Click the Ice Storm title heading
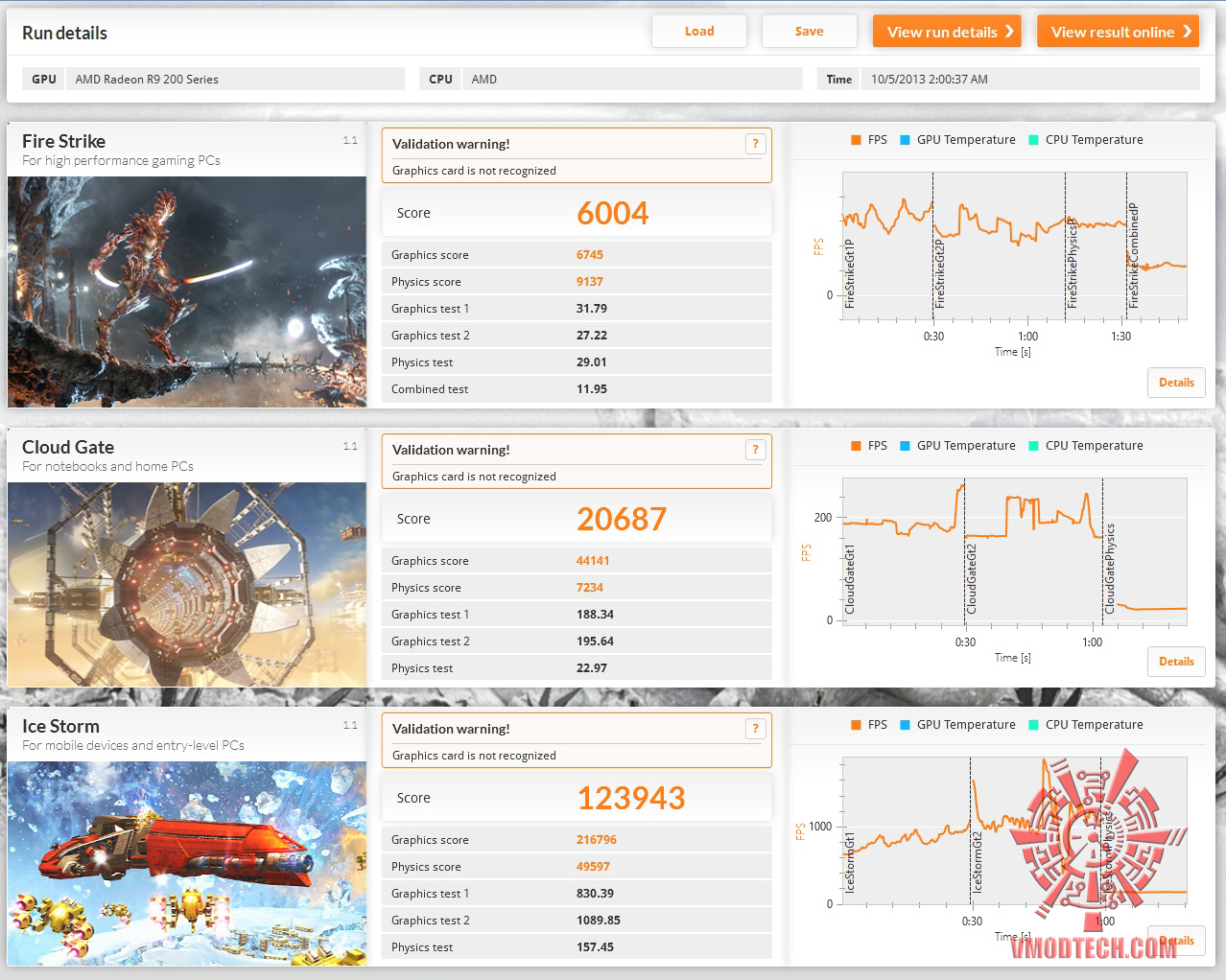This screenshot has height=980, width=1226. (60, 726)
